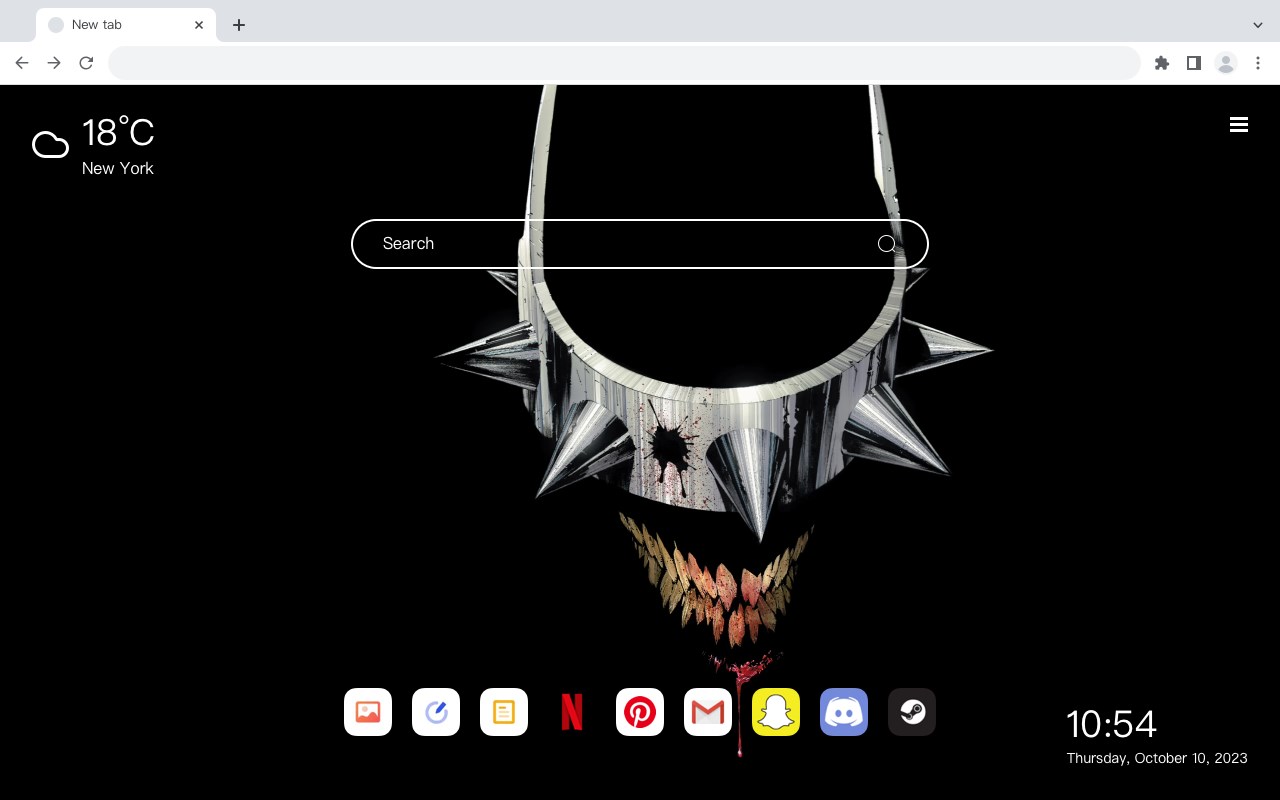Viewport: 1280px width, 800px height.
Task: Close the New tab tab
Action: coord(199,25)
